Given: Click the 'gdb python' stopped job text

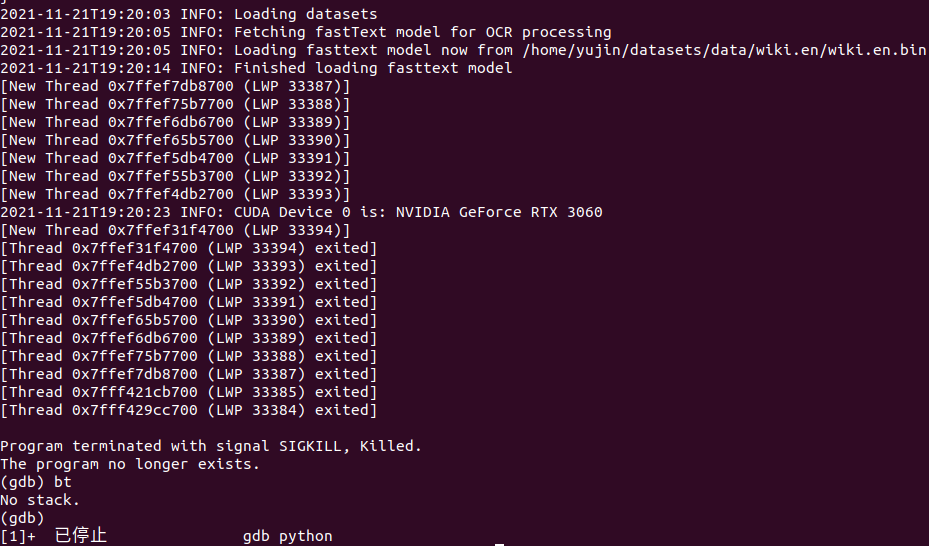Looking at the screenshot, I should [287, 536].
